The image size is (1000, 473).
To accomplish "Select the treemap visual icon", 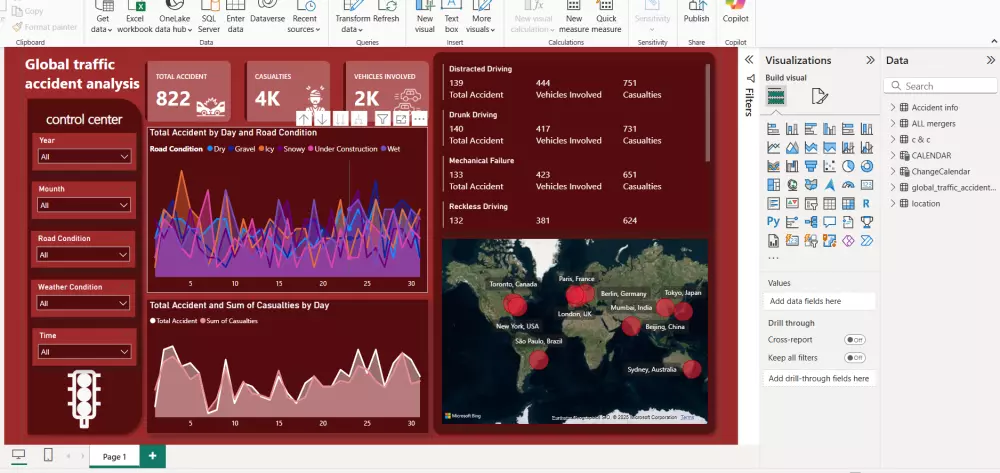I will 773,185.
